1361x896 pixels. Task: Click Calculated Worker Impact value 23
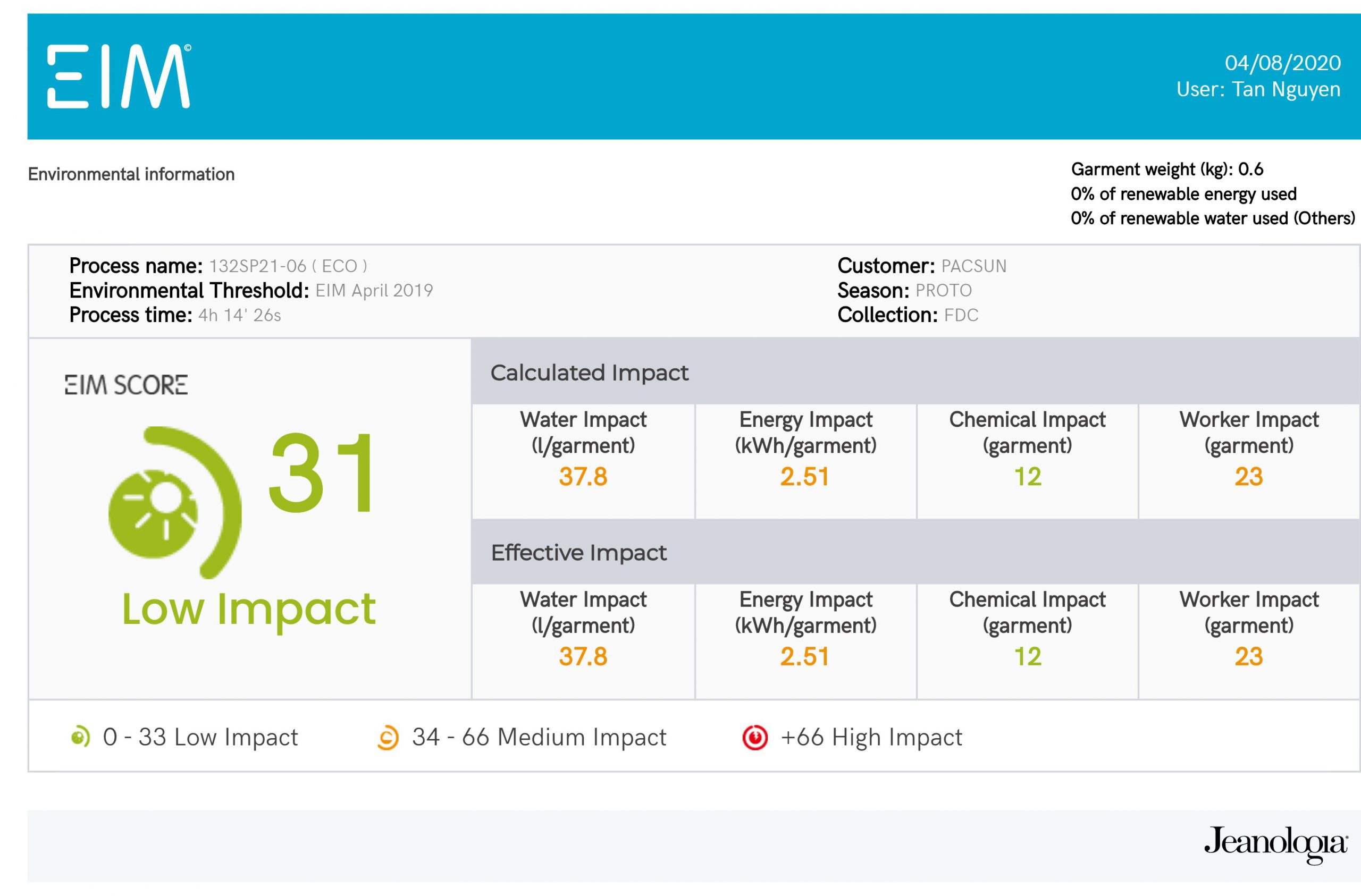[x=1249, y=477]
